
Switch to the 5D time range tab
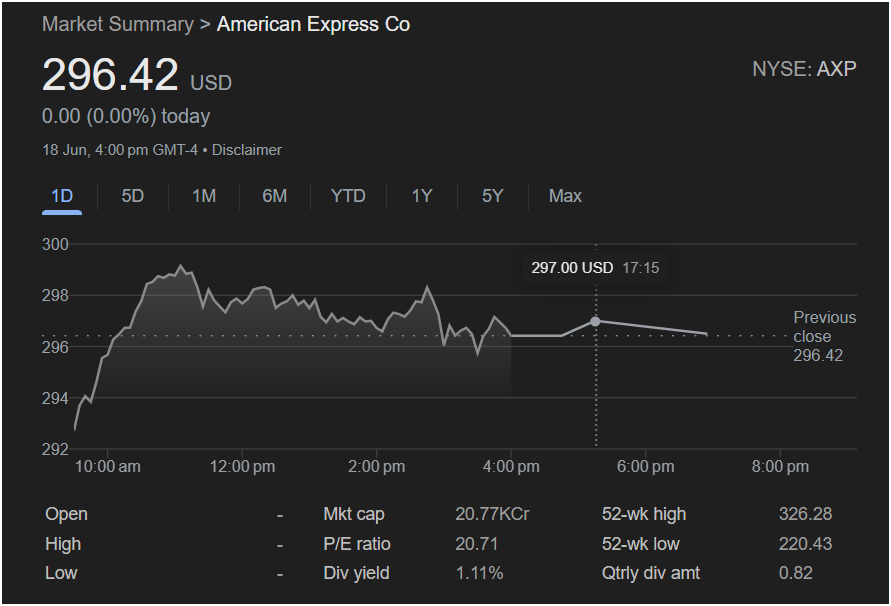click(132, 196)
